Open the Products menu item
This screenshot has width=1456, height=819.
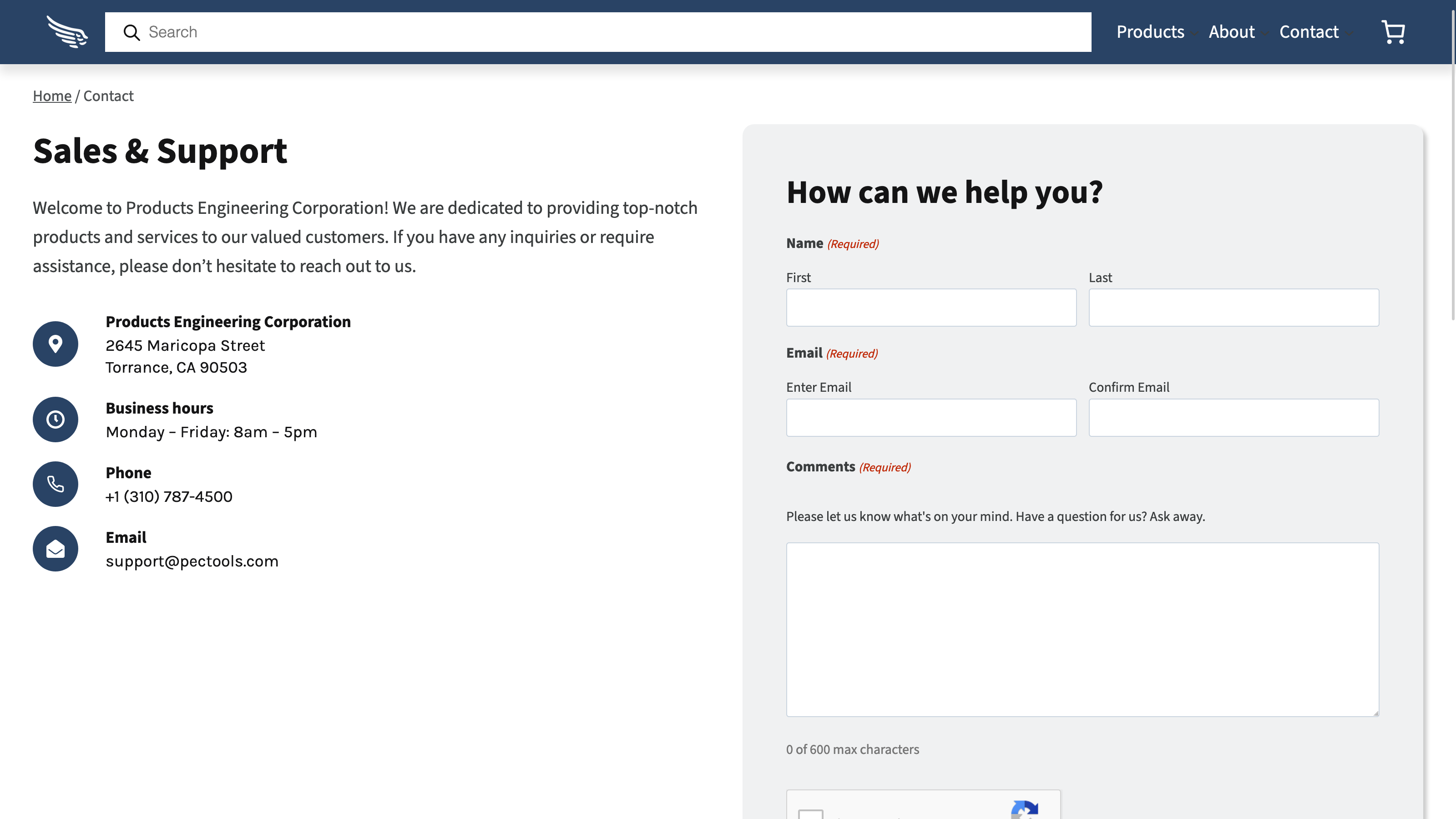tap(1150, 32)
